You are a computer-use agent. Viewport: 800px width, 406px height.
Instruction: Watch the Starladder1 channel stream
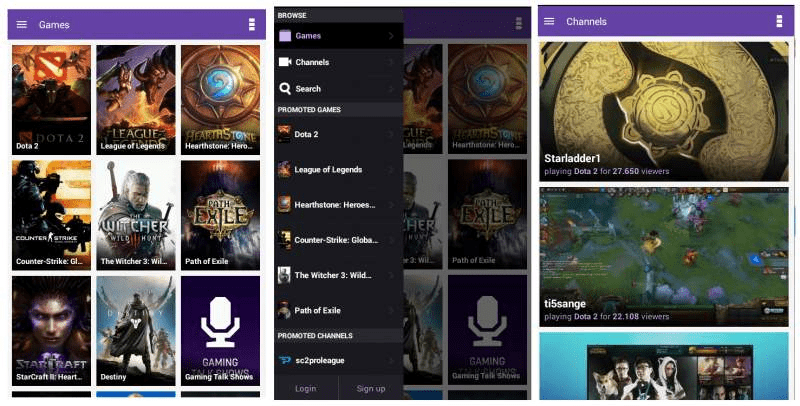click(664, 111)
